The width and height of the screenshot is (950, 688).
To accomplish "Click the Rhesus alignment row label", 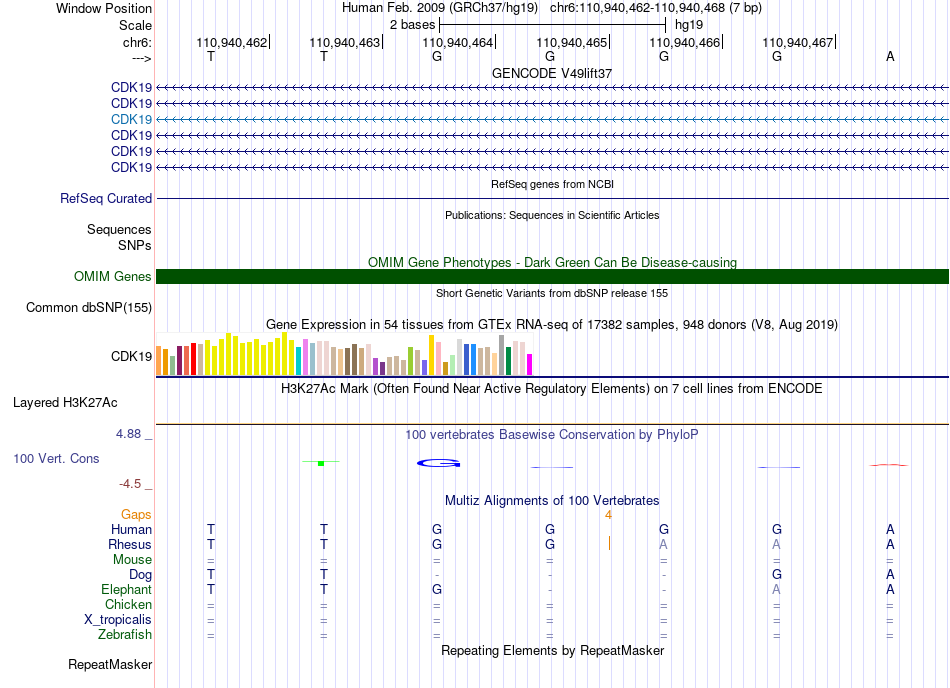I will [130, 544].
